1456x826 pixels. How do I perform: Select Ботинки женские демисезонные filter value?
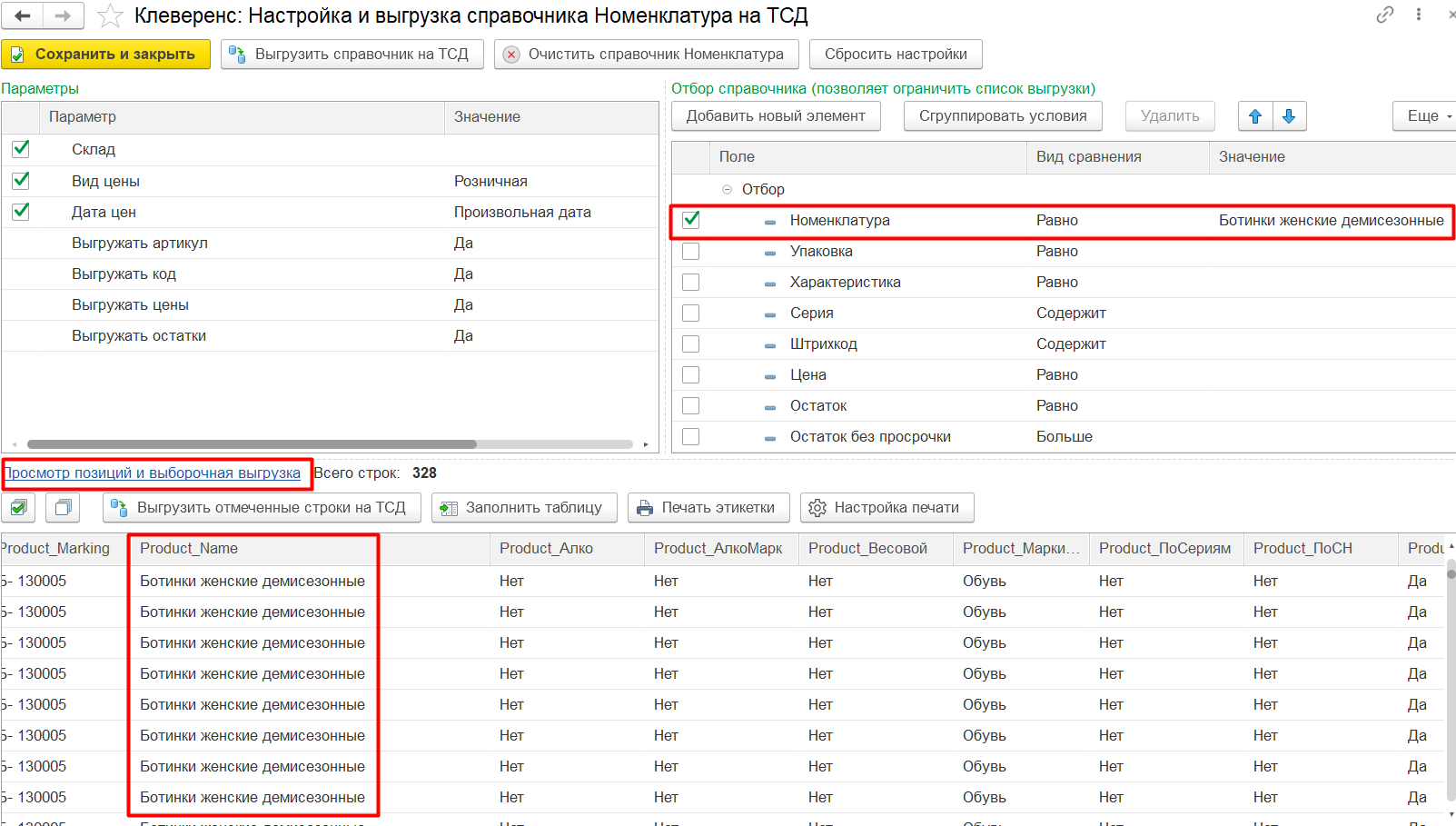coord(1331,220)
